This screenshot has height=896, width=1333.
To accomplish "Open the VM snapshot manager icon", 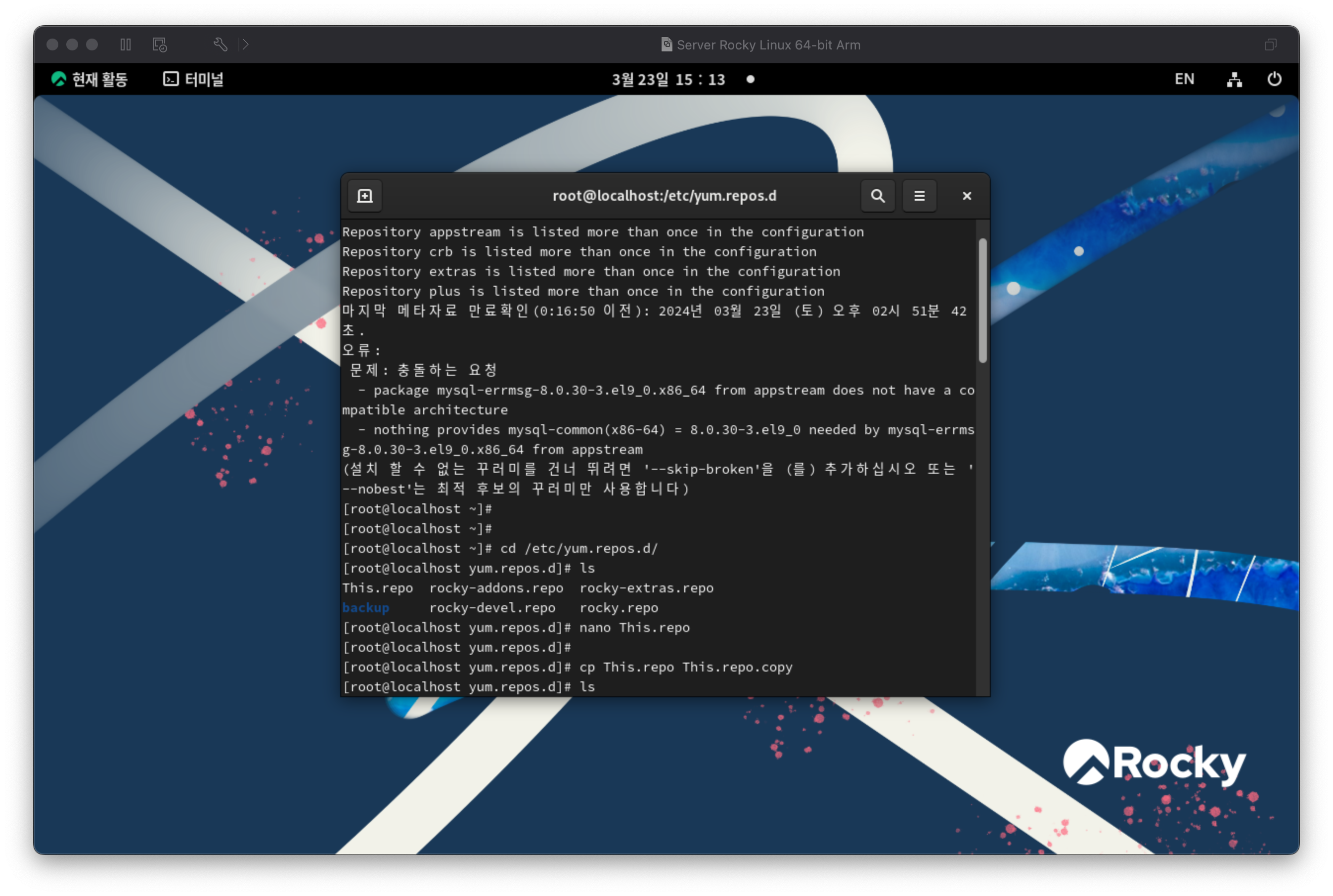I will [160, 45].
